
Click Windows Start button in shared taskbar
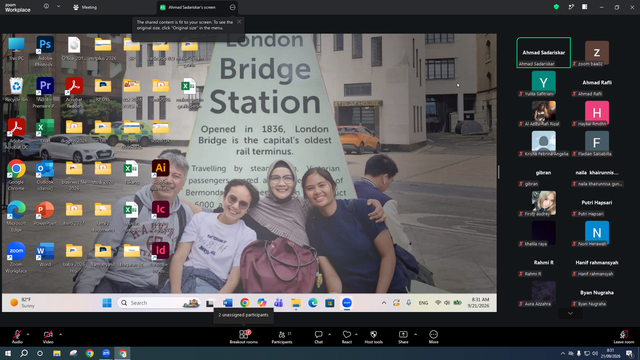(x=107, y=303)
